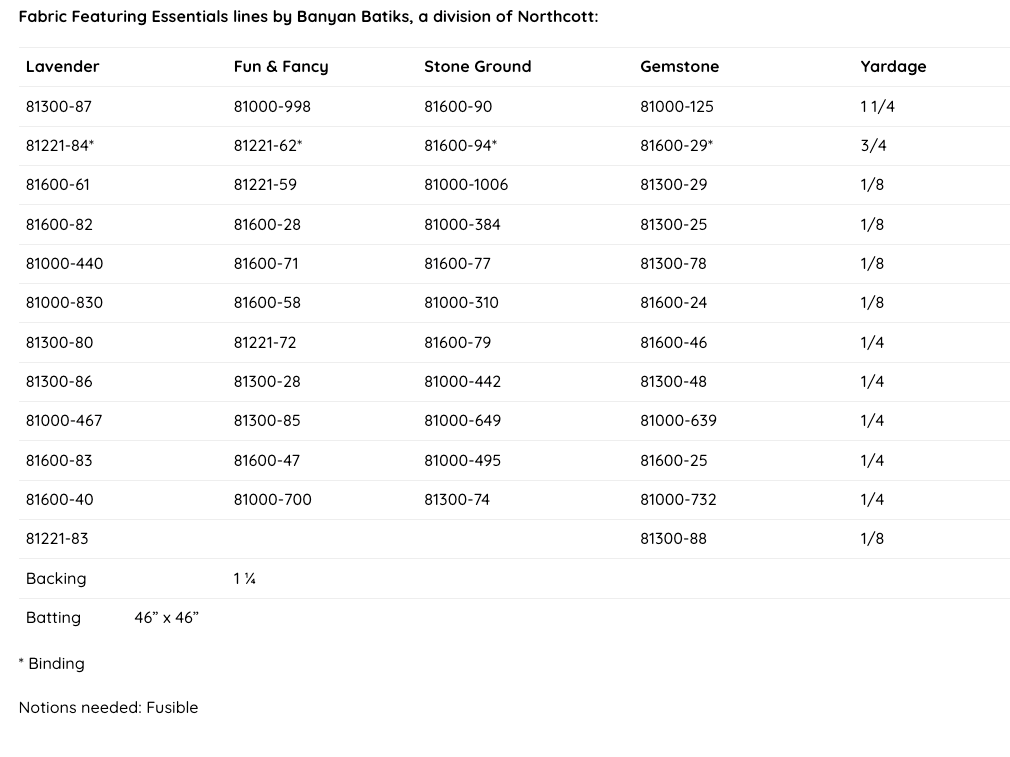Click the Lavender column header
This screenshot has height=757, width=1010.
click(x=62, y=67)
